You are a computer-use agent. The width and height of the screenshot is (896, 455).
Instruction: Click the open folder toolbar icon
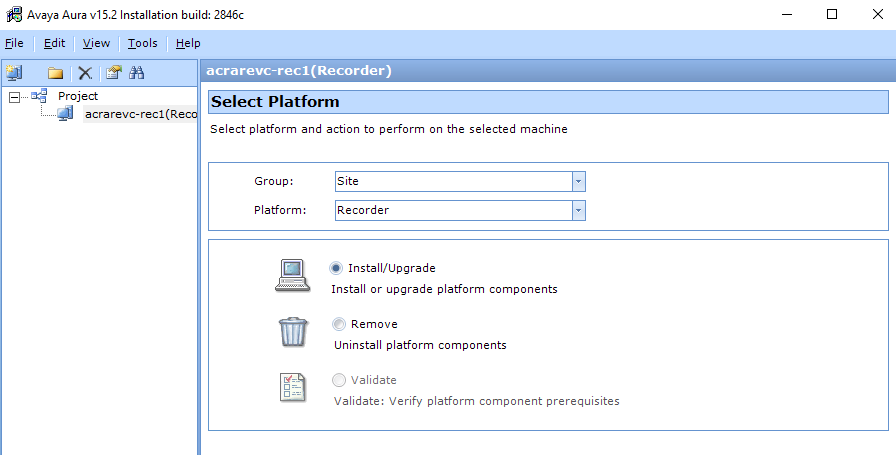(x=56, y=73)
